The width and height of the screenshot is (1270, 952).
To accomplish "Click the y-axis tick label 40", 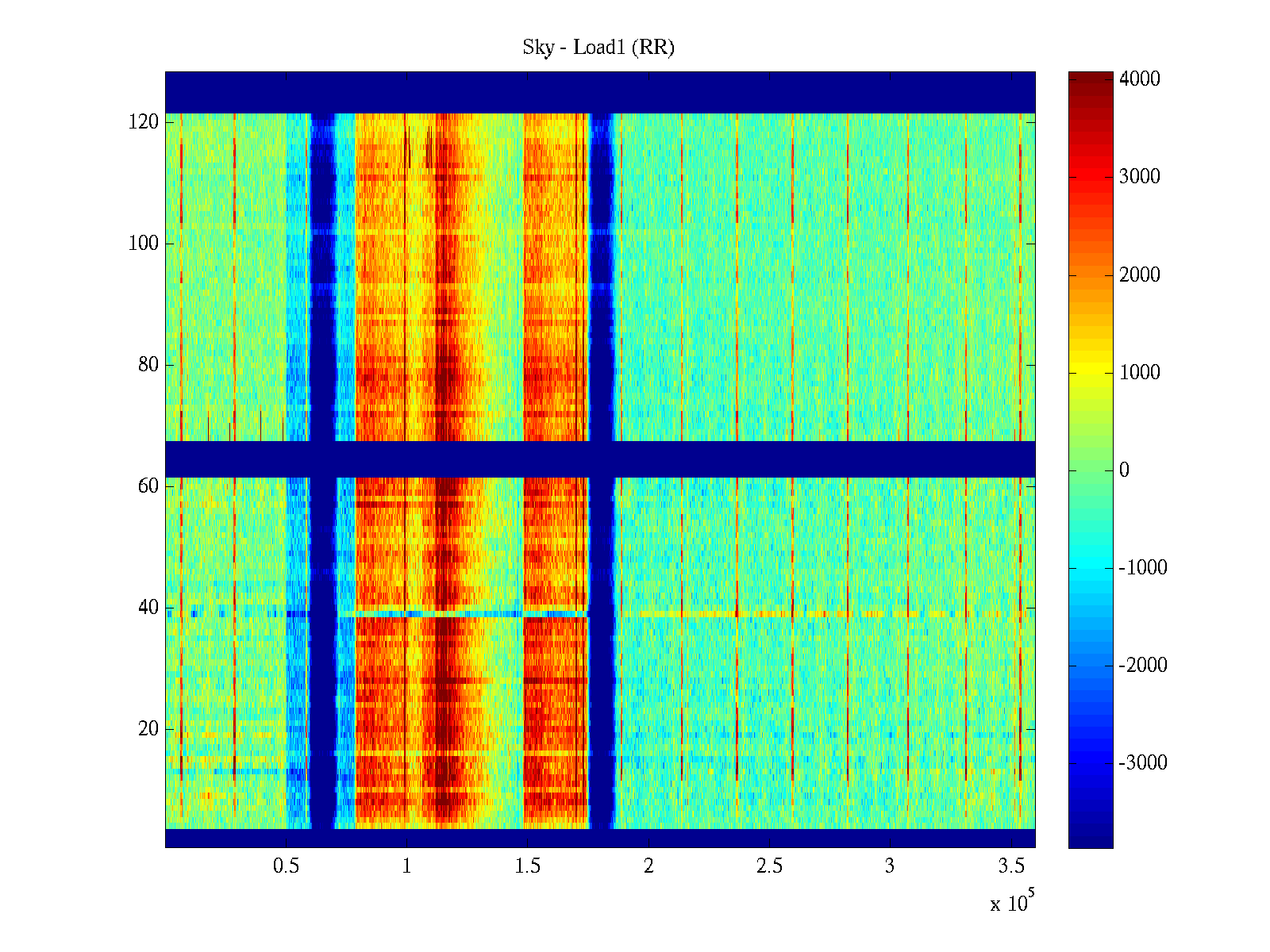I will pos(148,608).
